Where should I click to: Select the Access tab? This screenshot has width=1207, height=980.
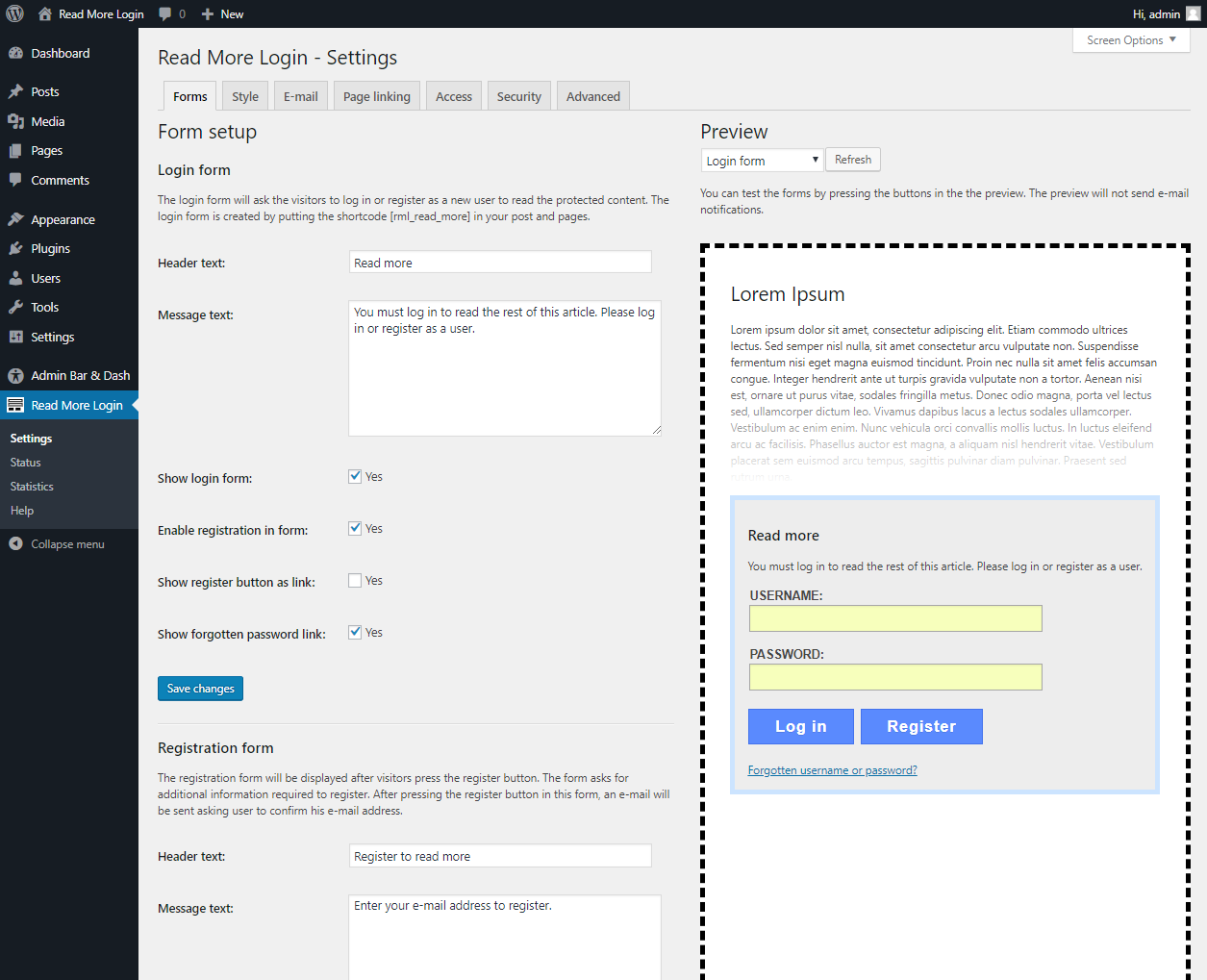454,96
